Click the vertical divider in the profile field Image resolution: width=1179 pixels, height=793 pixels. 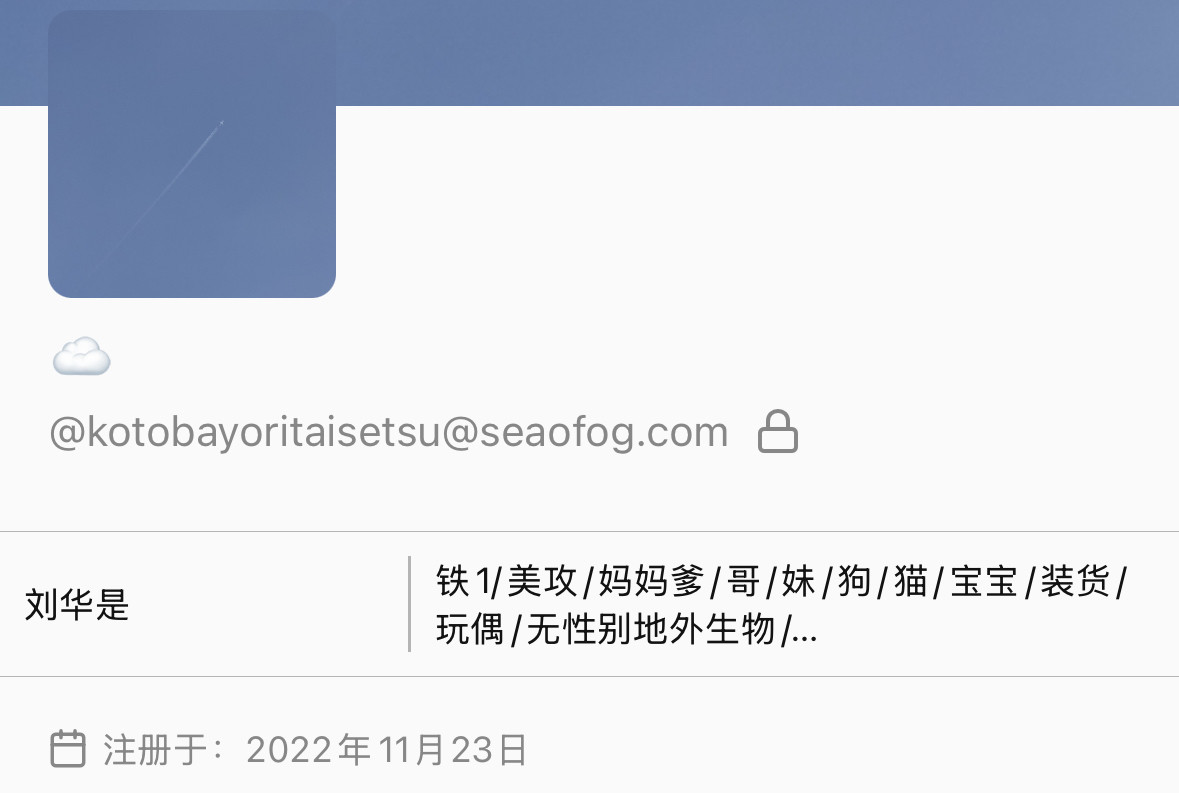(409, 604)
